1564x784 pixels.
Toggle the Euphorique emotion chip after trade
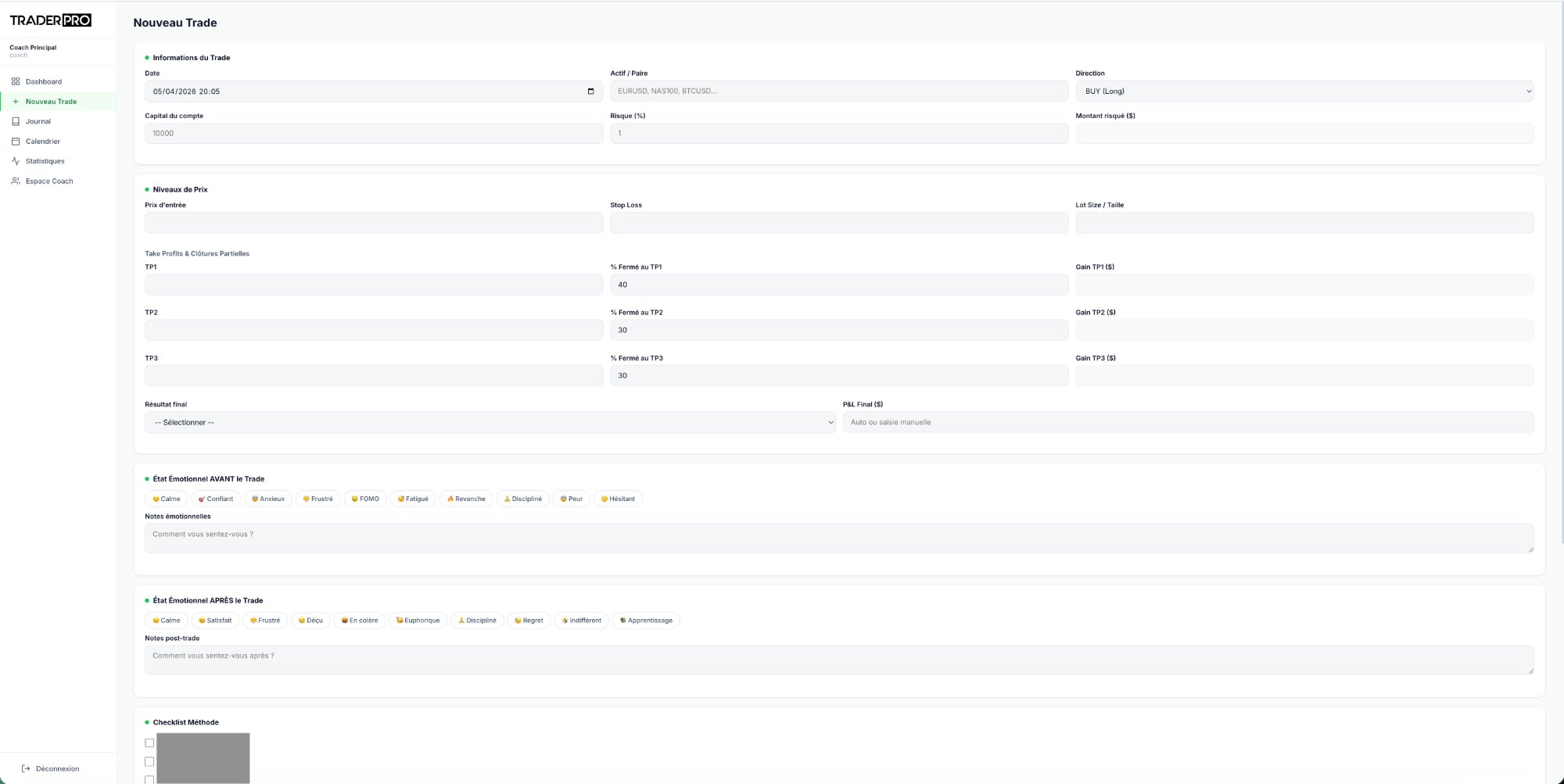[x=418, y=621]
